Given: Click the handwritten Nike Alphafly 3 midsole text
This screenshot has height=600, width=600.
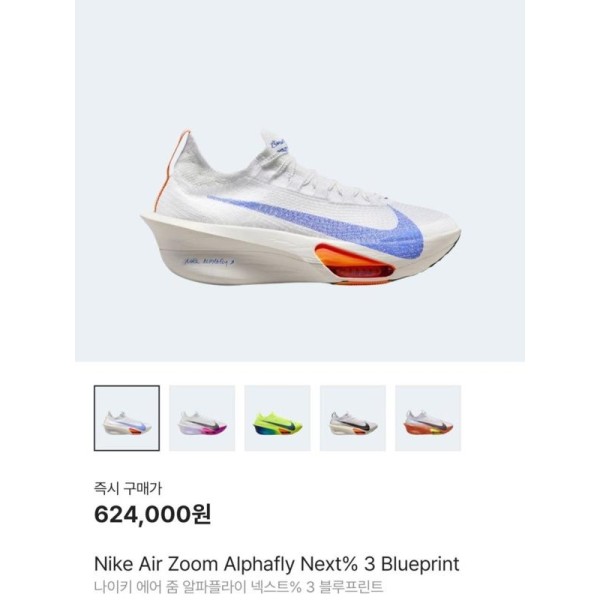Looking at the screenshot, I should point(210,262).
